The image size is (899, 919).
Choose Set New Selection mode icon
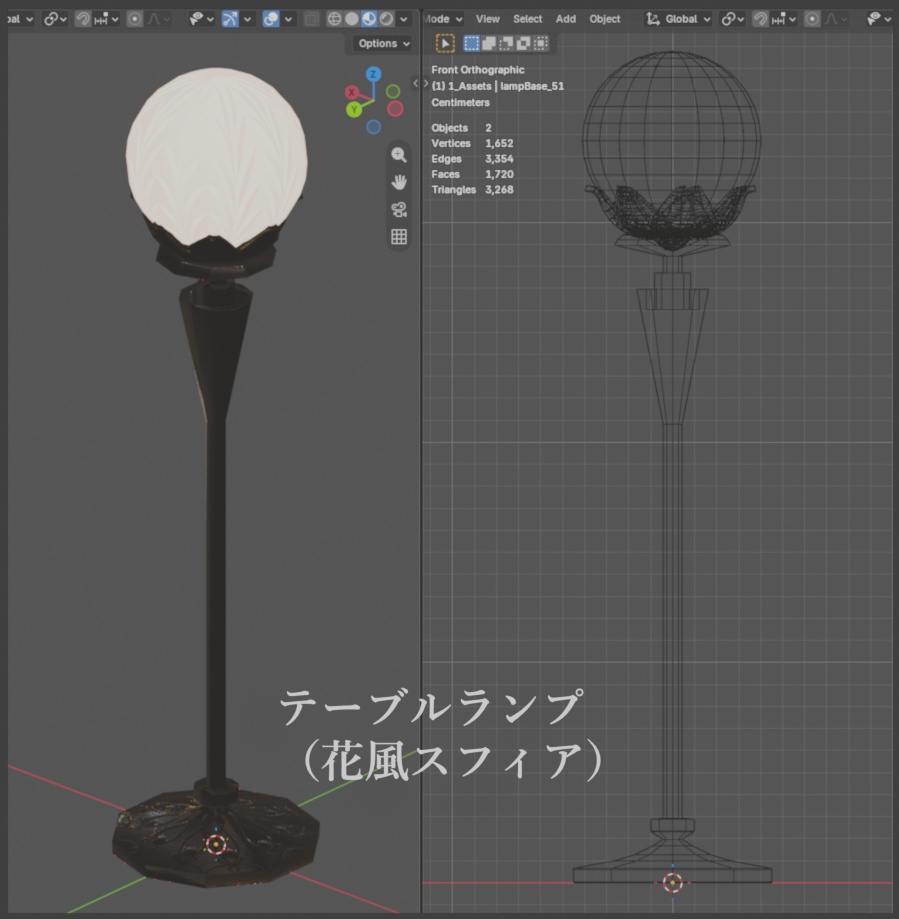(x=471, y=43)
